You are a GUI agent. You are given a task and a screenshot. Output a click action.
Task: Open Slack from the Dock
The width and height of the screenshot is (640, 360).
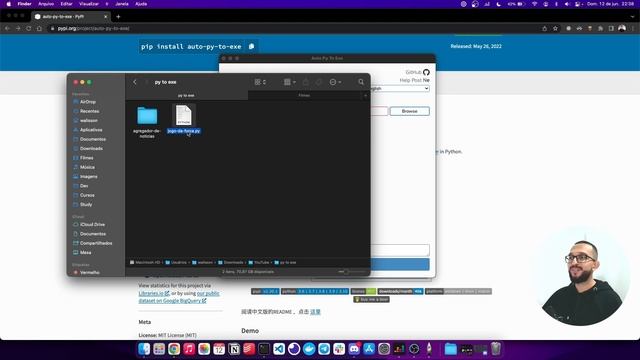tap(339, 349)
